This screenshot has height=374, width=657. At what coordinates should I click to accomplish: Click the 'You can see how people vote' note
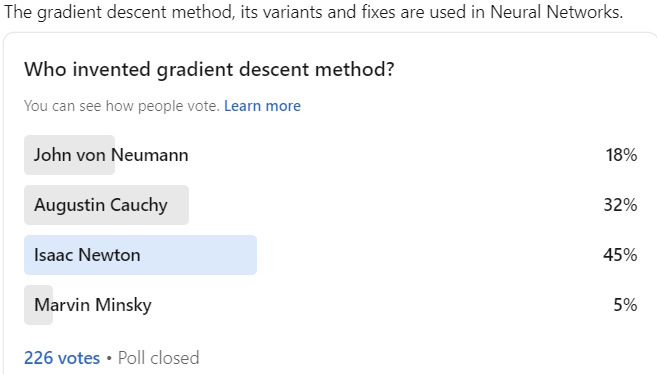[x=122, y=106]
